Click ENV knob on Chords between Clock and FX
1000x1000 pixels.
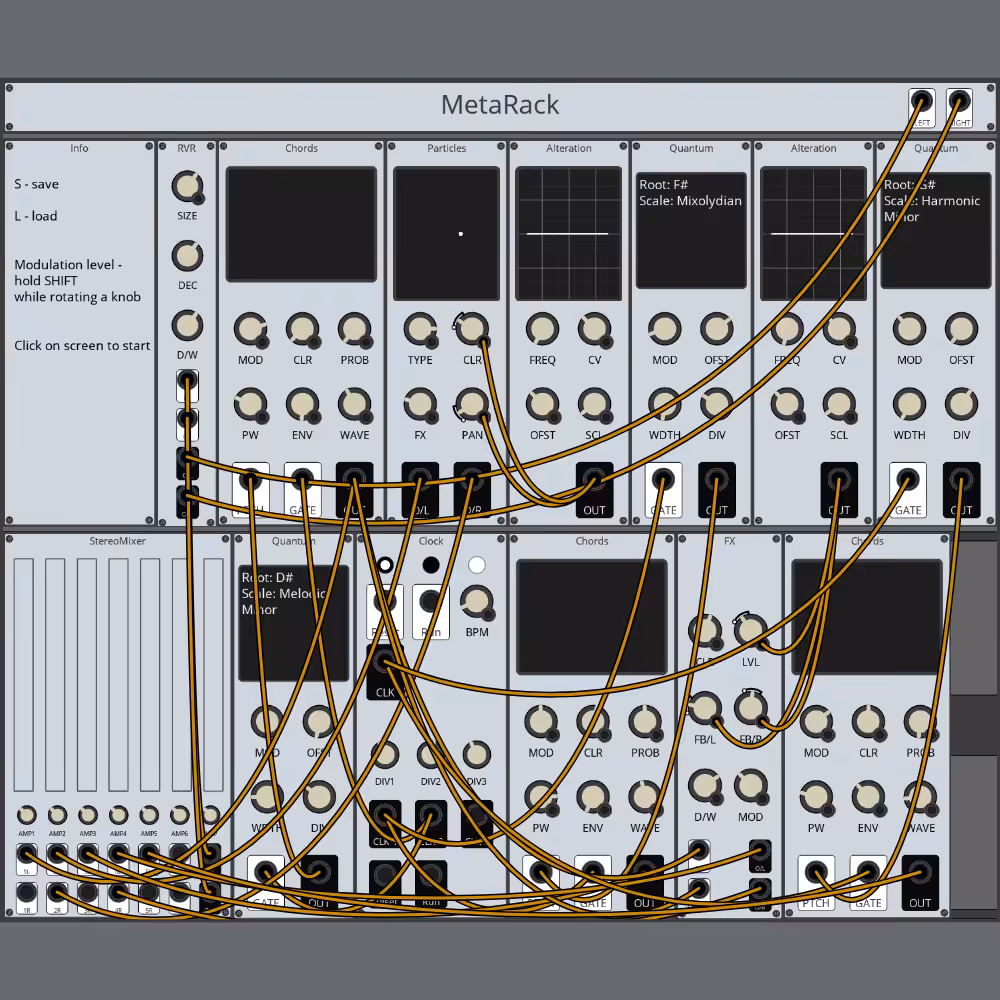coord(593,797)
